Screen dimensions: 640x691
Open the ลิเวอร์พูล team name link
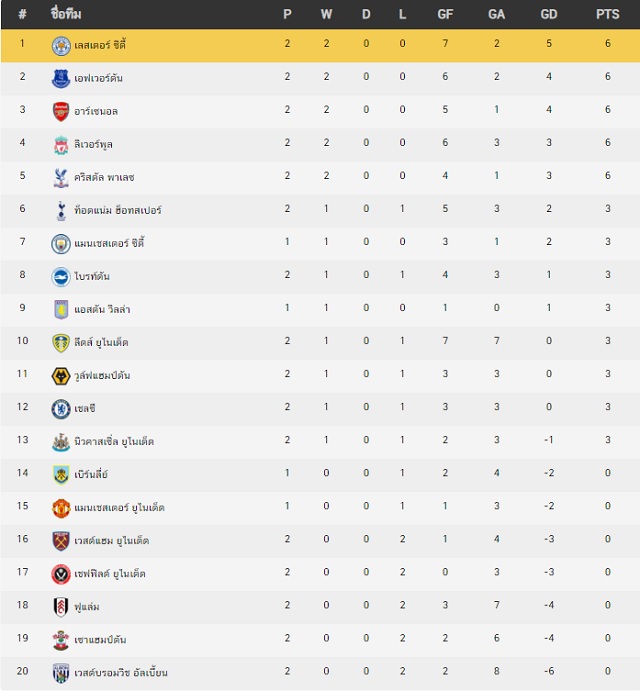coord(93,145)
